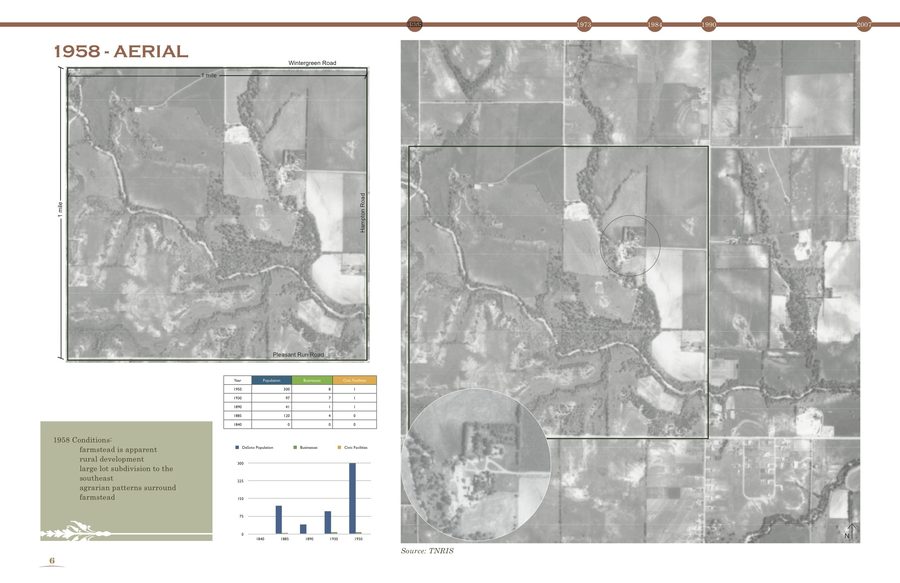Screen dimensions: 900x583
Task: Select the 1840 year row cell in table
Action: click(238, 424)
